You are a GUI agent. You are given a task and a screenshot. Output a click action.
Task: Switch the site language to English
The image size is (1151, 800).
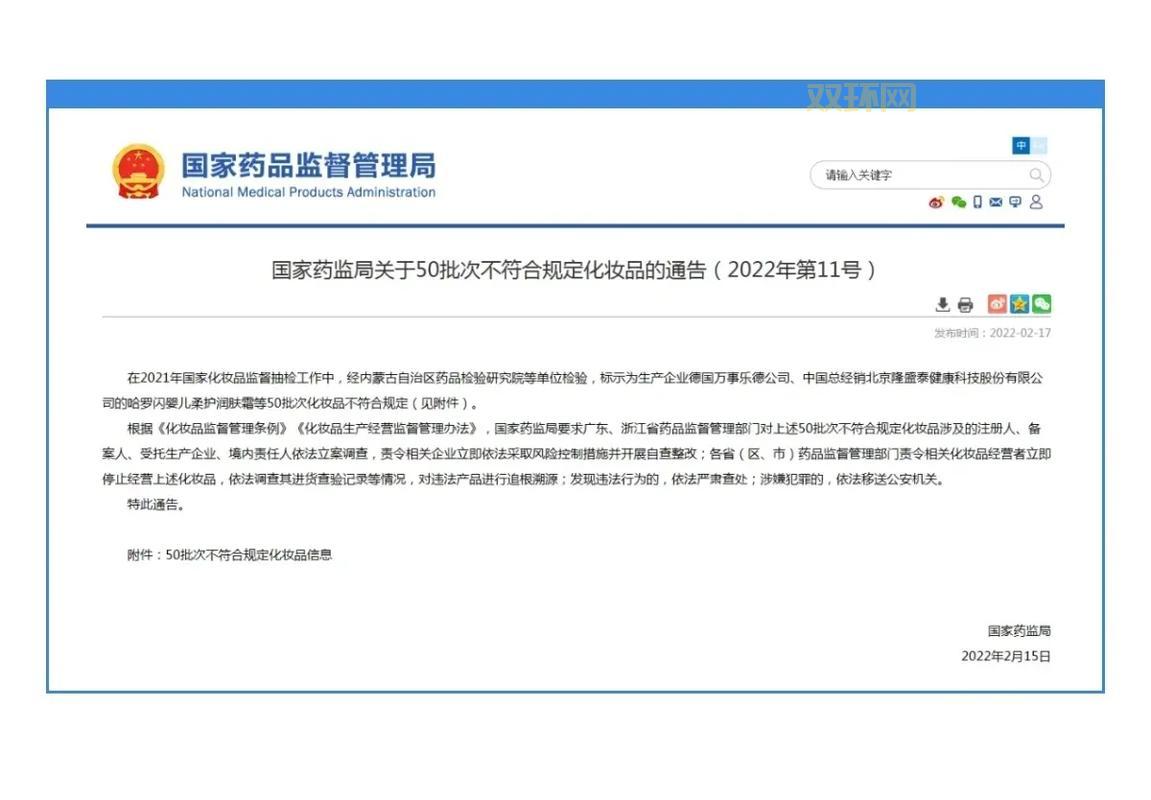pos(1038,146)
